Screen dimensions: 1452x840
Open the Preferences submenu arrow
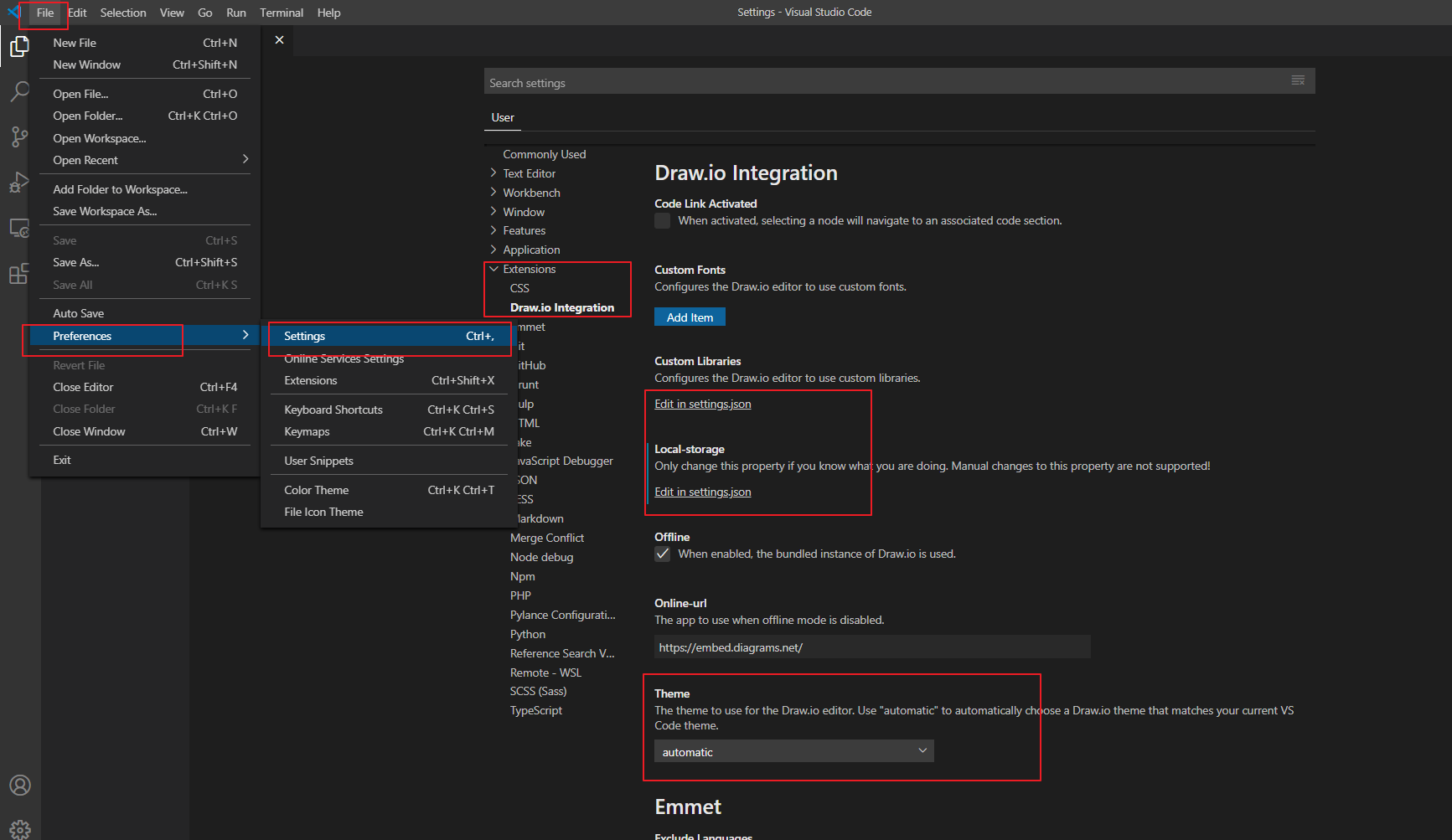(245, 335)
